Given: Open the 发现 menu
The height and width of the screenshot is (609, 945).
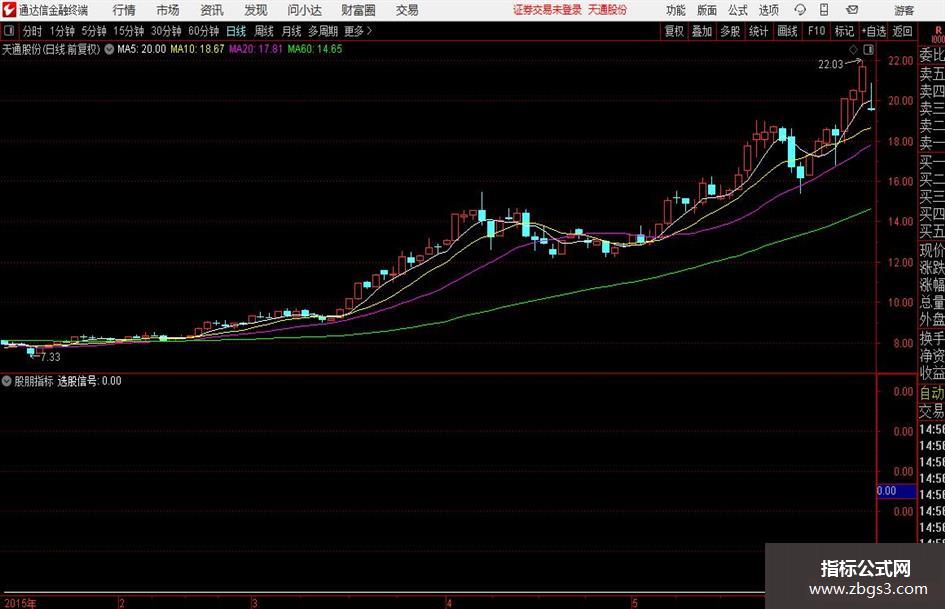Looking at the screenshot, I should click(x=256, y=10).
